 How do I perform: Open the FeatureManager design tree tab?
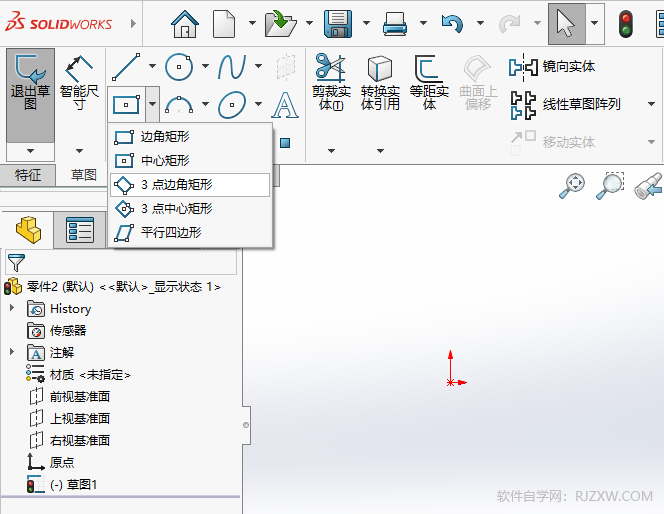pyautogui.click(x=28, y=230)
